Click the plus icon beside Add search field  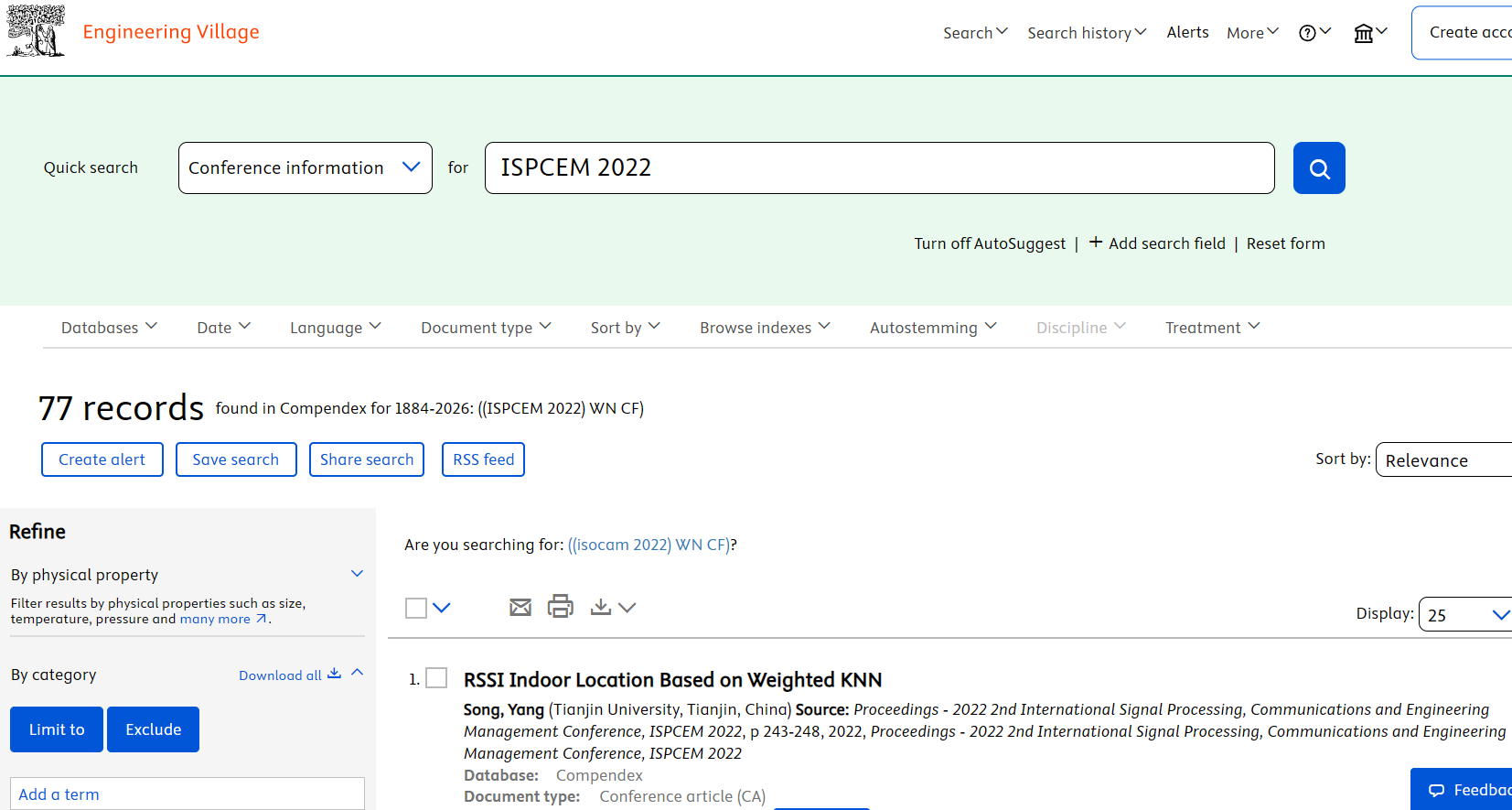tap(1095, 243)
